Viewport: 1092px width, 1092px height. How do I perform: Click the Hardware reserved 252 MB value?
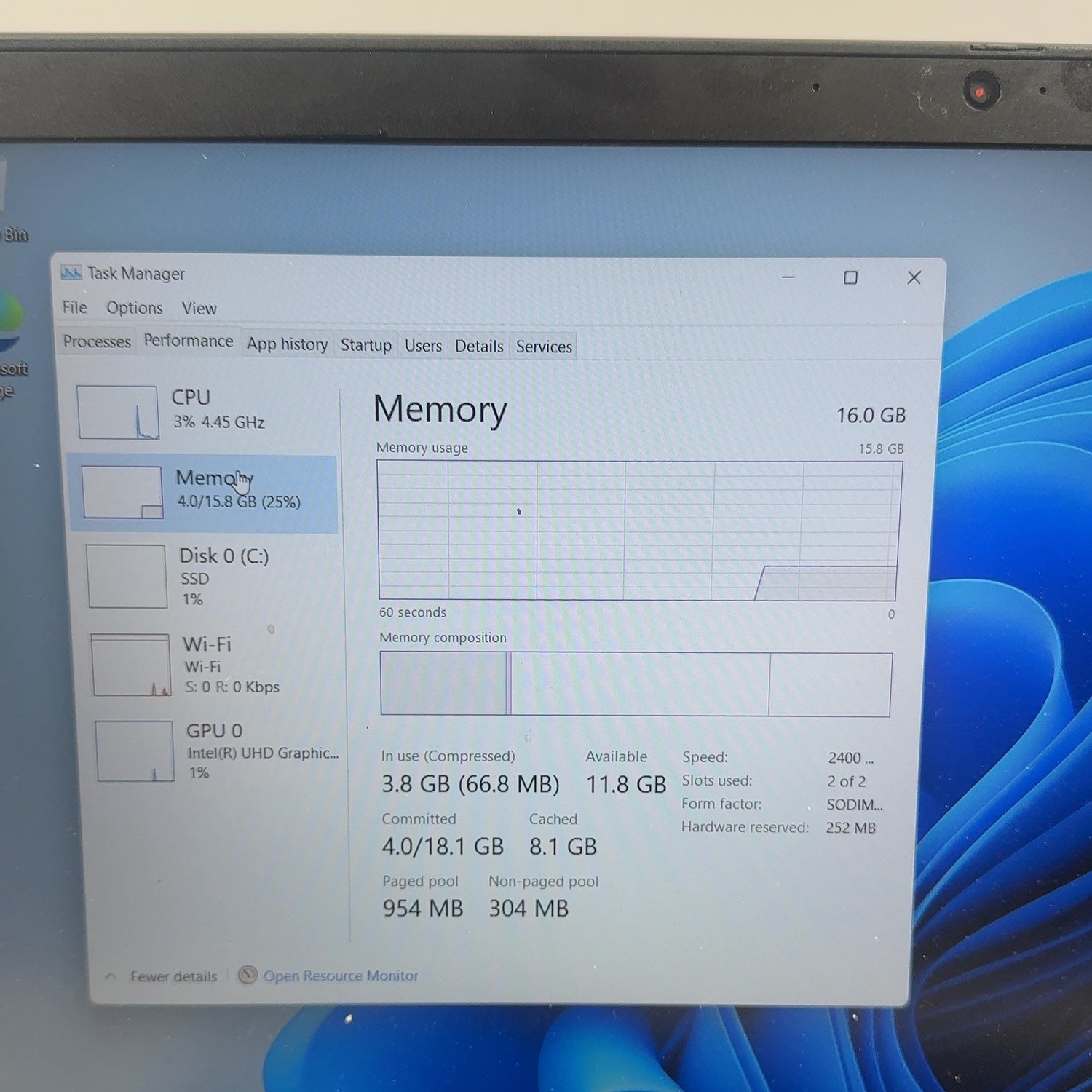(850, 828)
